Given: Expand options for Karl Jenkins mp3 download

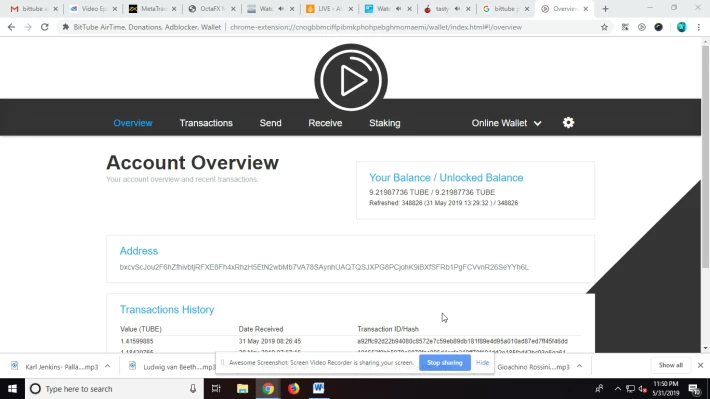Looking at the screenshot, I should click(x=107, y=366).
